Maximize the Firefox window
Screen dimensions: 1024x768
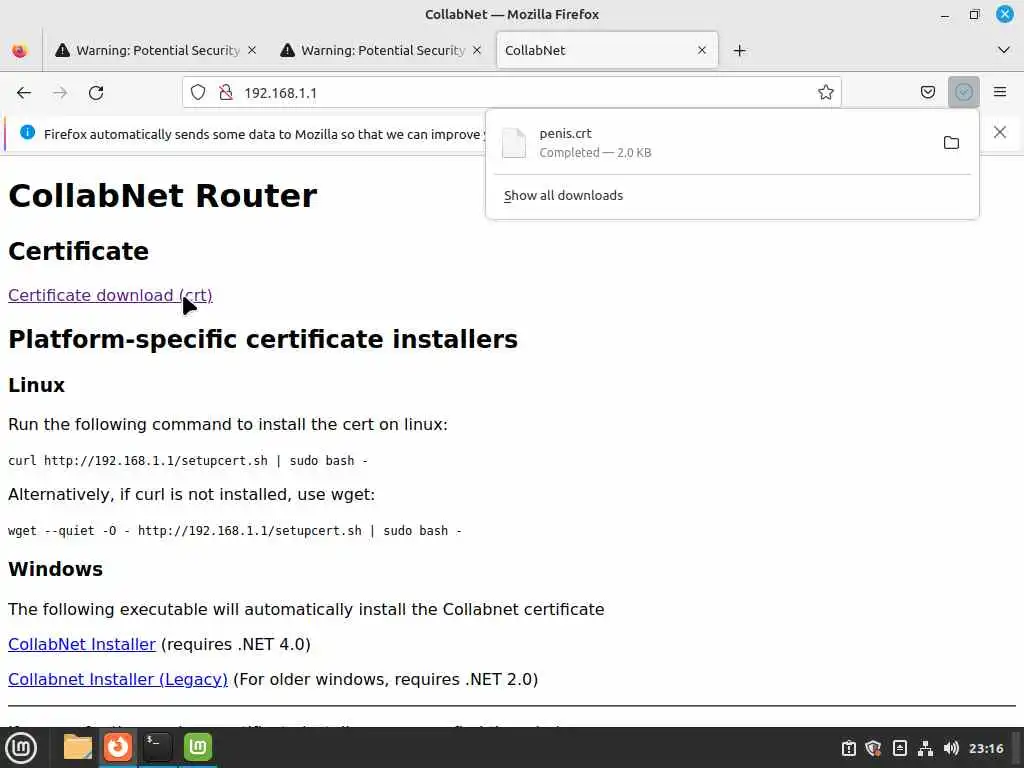974,14
